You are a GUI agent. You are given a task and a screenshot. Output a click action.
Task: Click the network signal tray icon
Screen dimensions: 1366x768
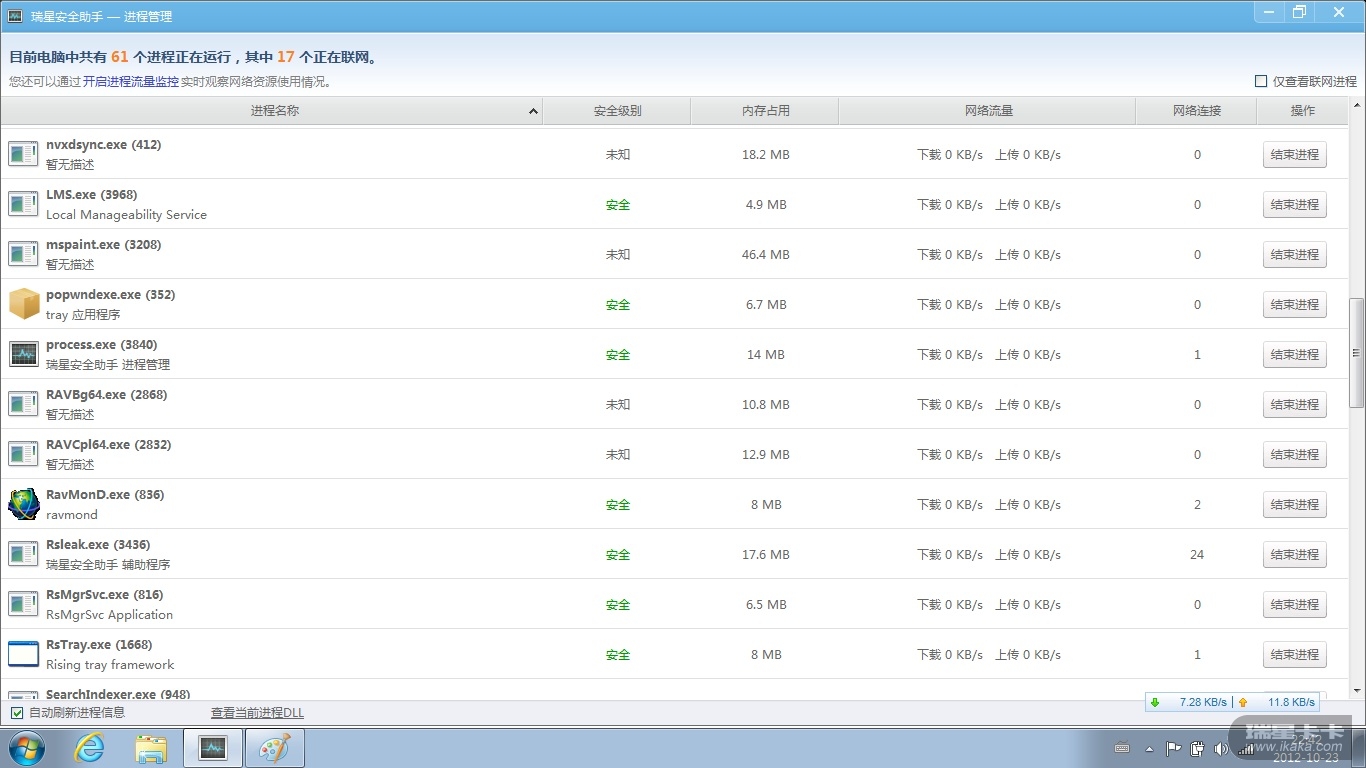tap(1245, 748)
